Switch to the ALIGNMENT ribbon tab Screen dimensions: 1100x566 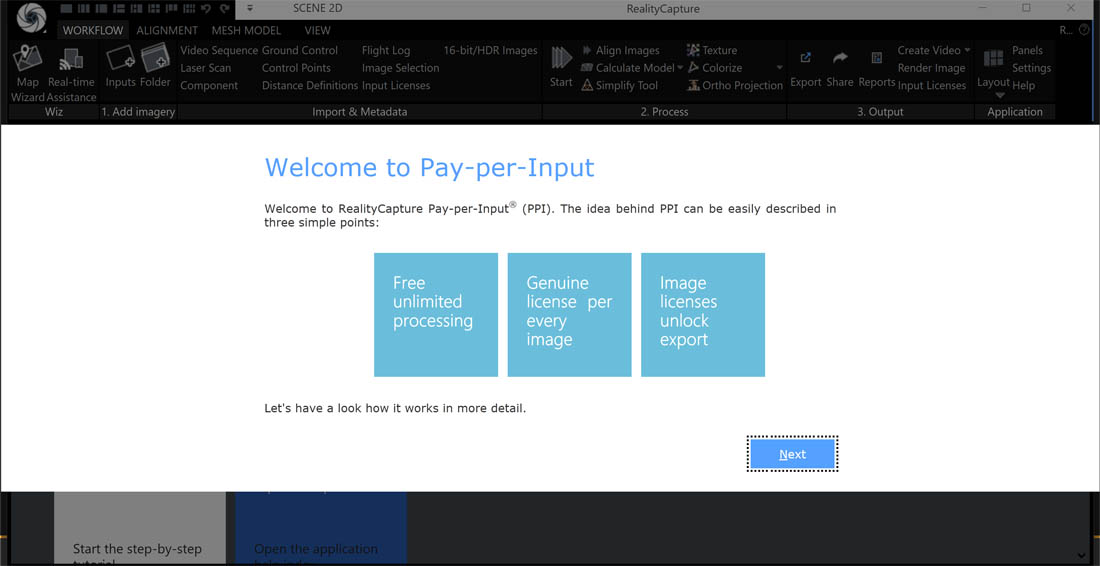click(x=167, y=30)
